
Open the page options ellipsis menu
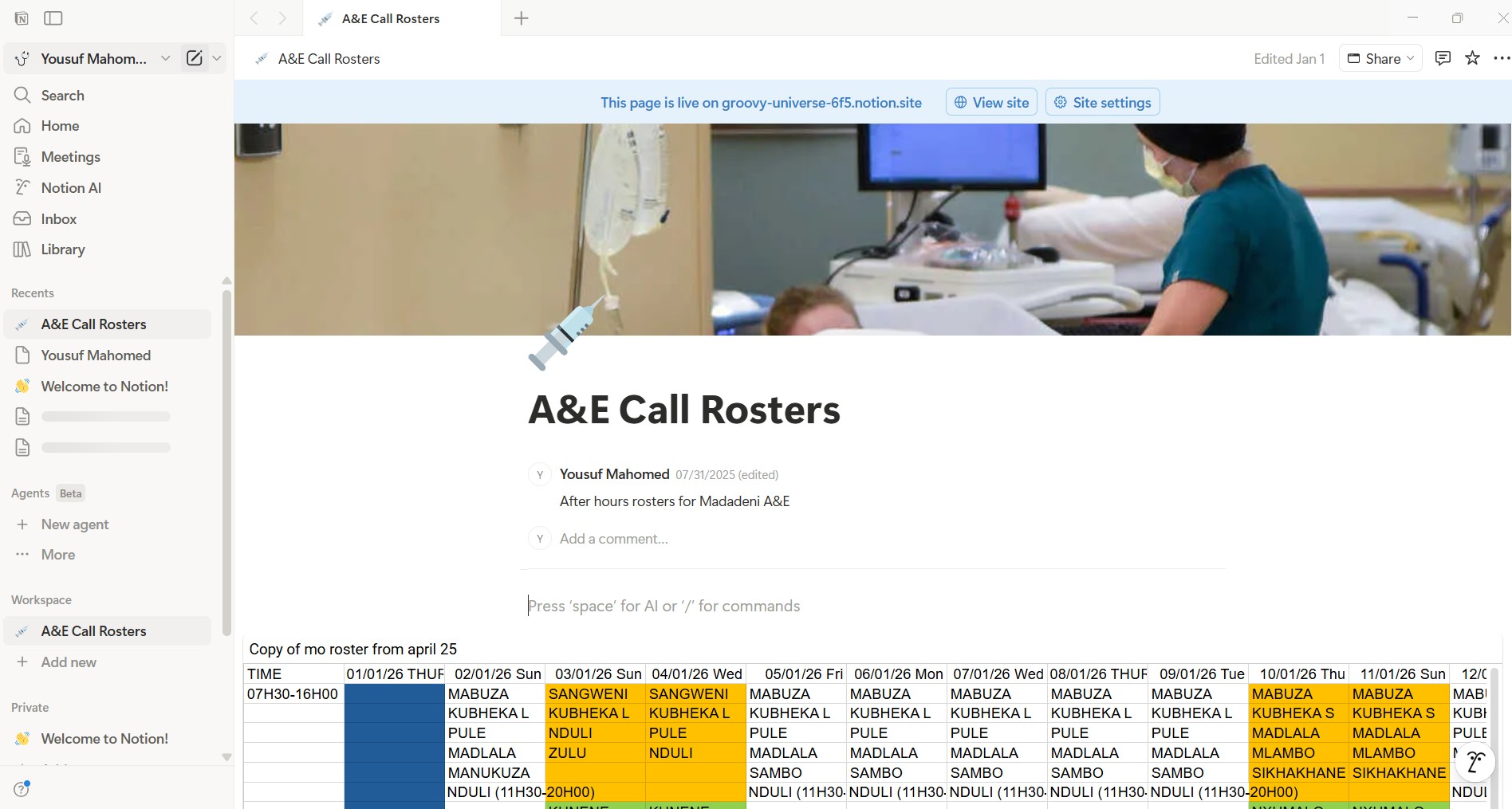coord(1502,57)
